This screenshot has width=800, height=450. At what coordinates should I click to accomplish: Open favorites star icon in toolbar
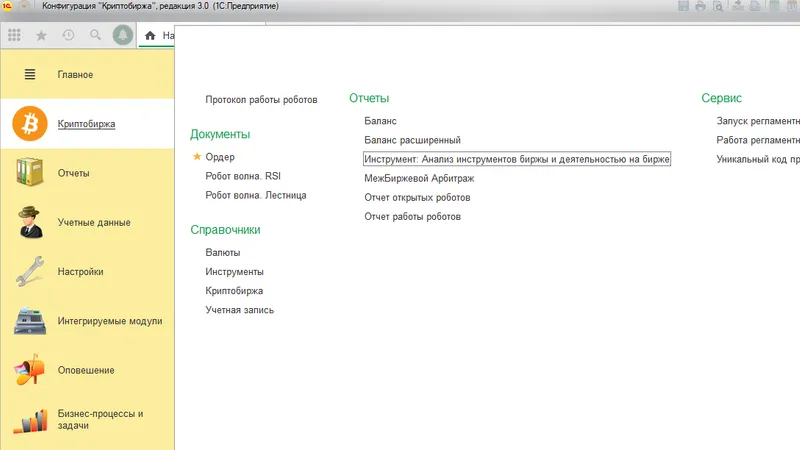point(41,35)
